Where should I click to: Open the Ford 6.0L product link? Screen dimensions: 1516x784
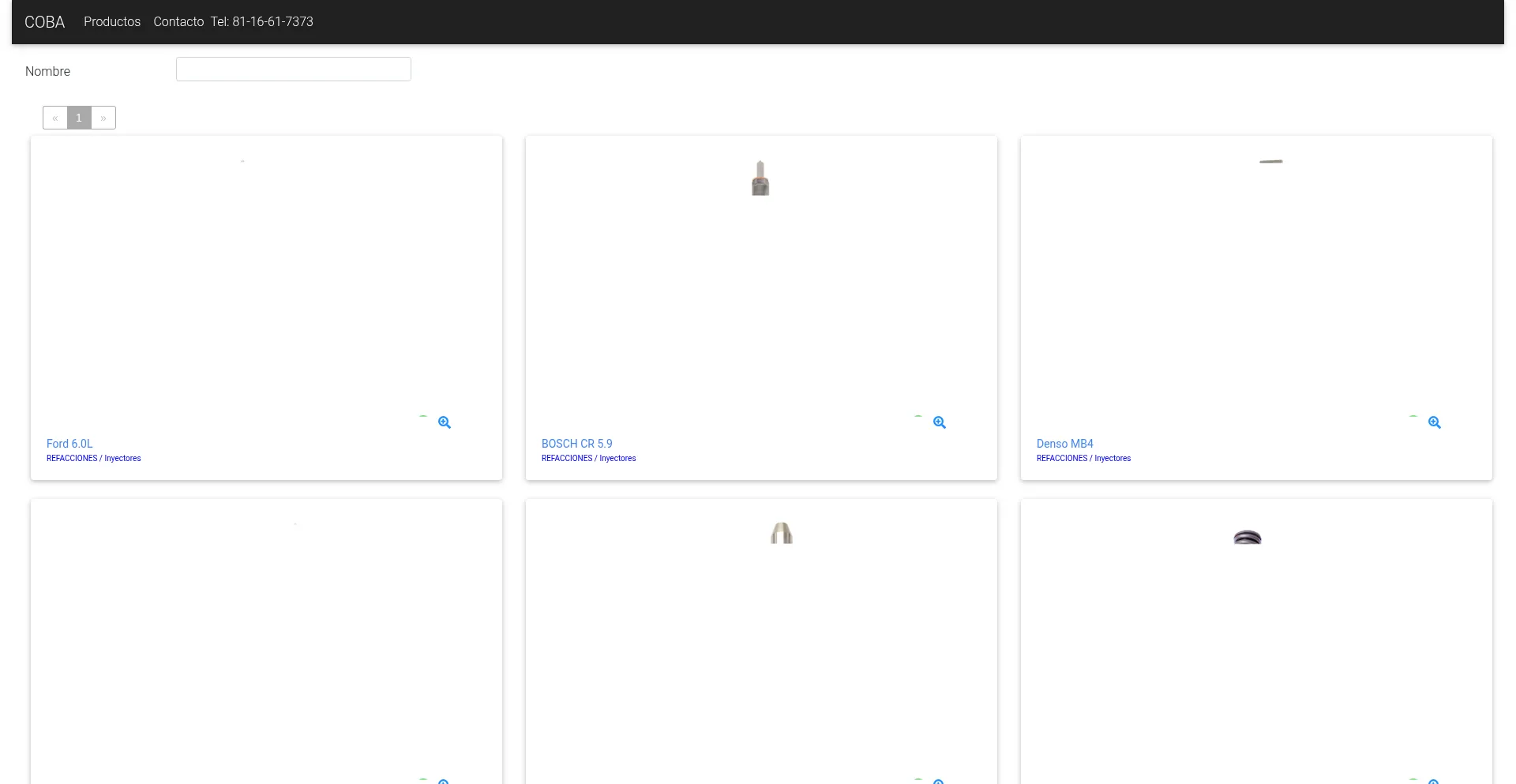pos(69,444)
